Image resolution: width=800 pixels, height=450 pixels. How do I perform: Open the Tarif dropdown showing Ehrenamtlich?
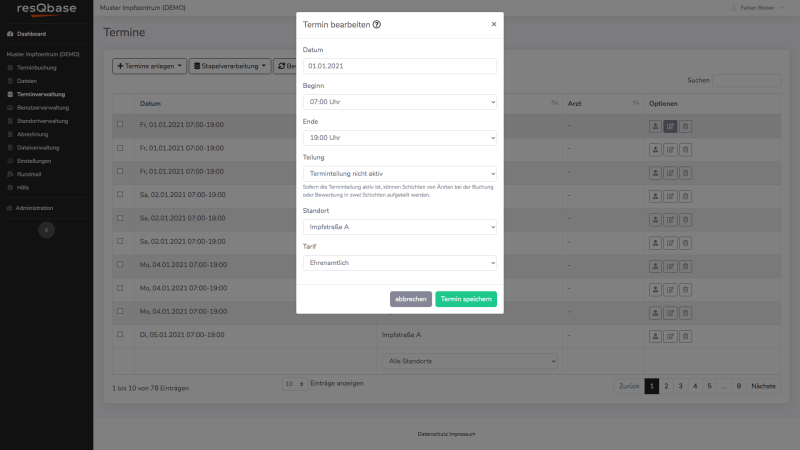399,263
